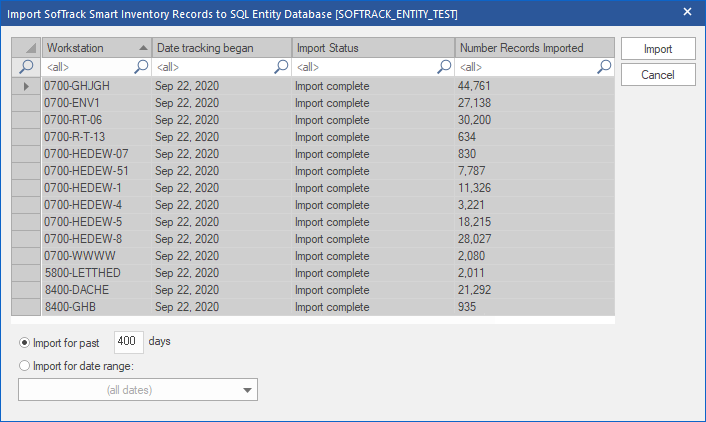
Task: Select workstation 0700-ENV1
Action: [96, 103]
